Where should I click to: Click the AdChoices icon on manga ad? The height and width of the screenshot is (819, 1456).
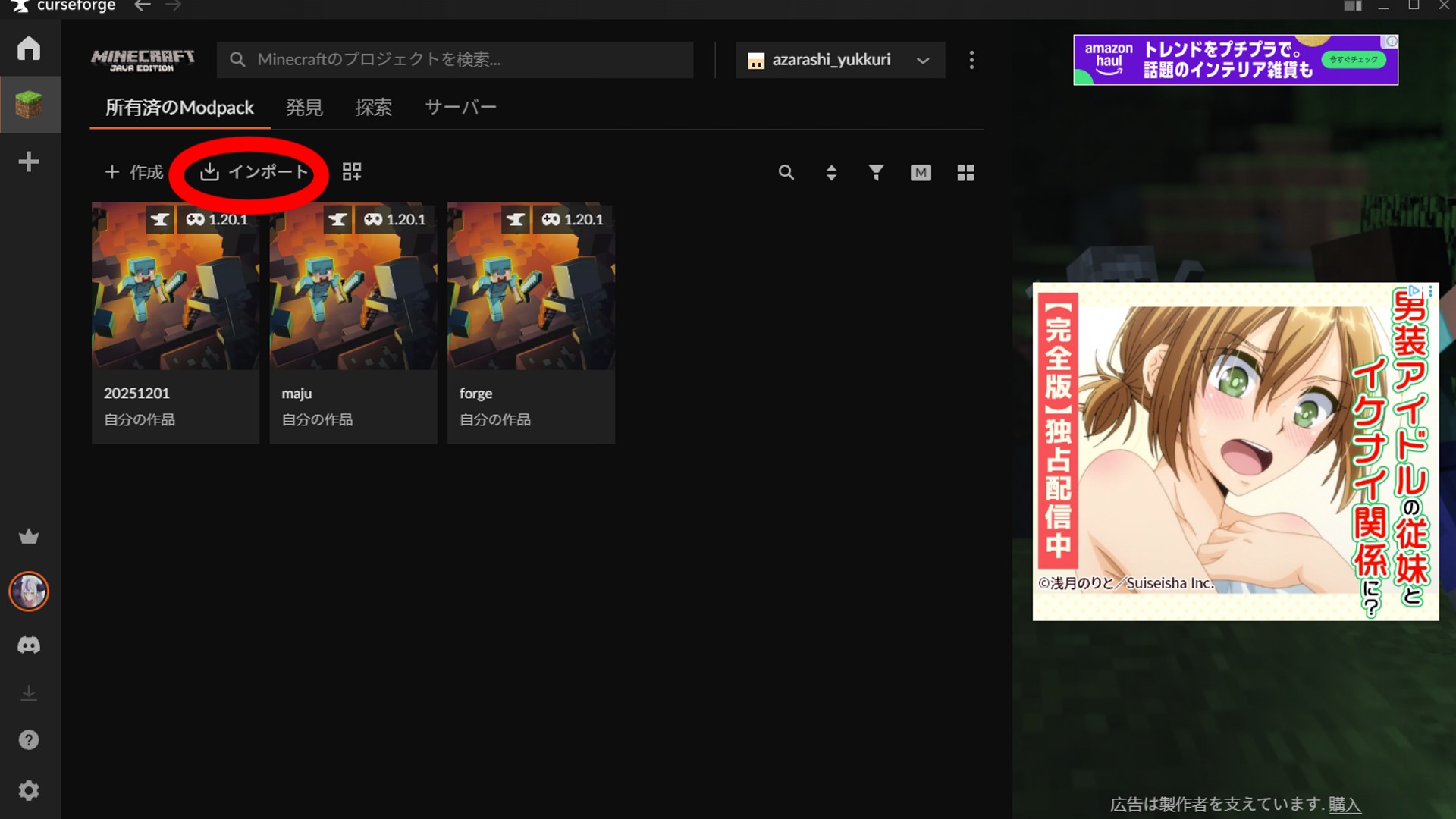1415,290
